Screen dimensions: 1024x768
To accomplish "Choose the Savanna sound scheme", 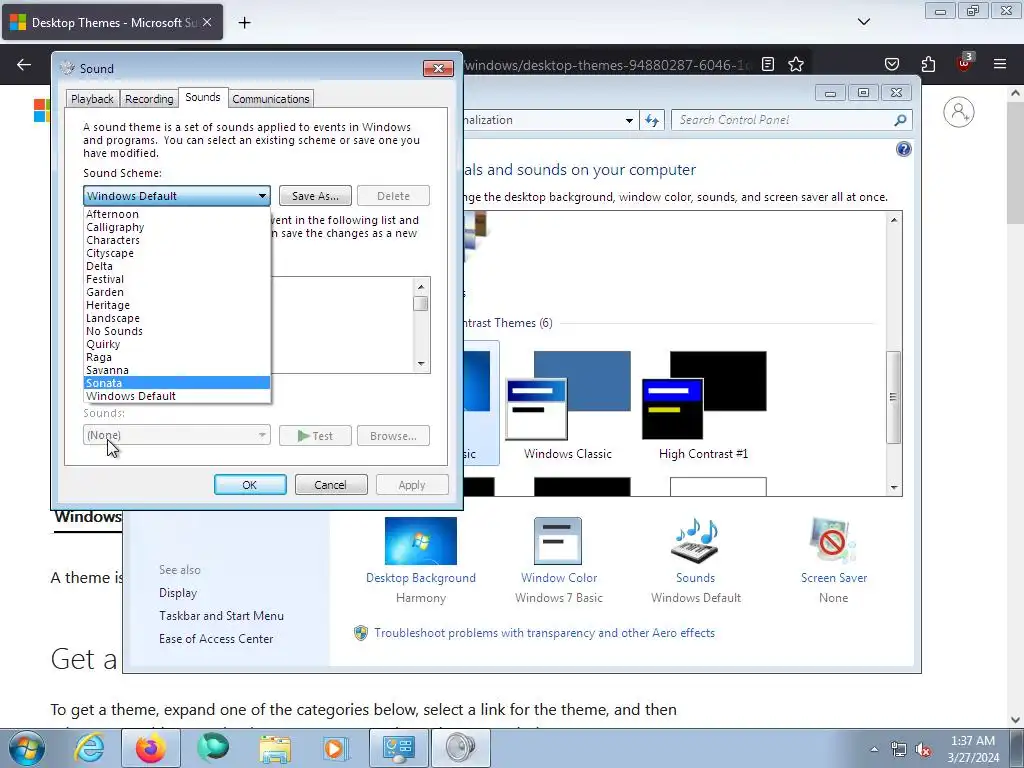I will coord(177,370).
